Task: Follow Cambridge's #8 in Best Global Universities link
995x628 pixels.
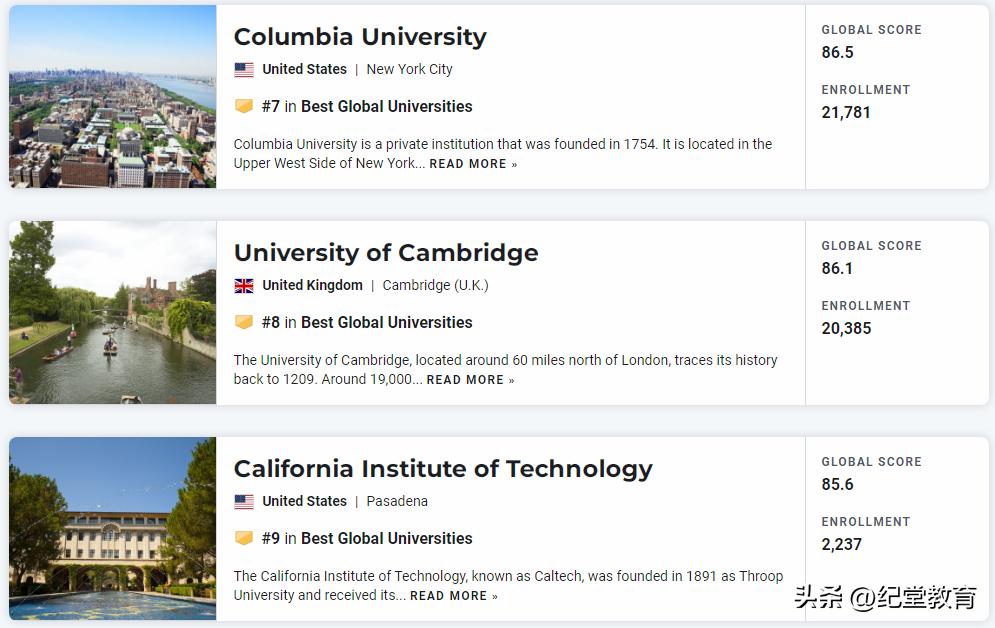Action: [367, 322]
